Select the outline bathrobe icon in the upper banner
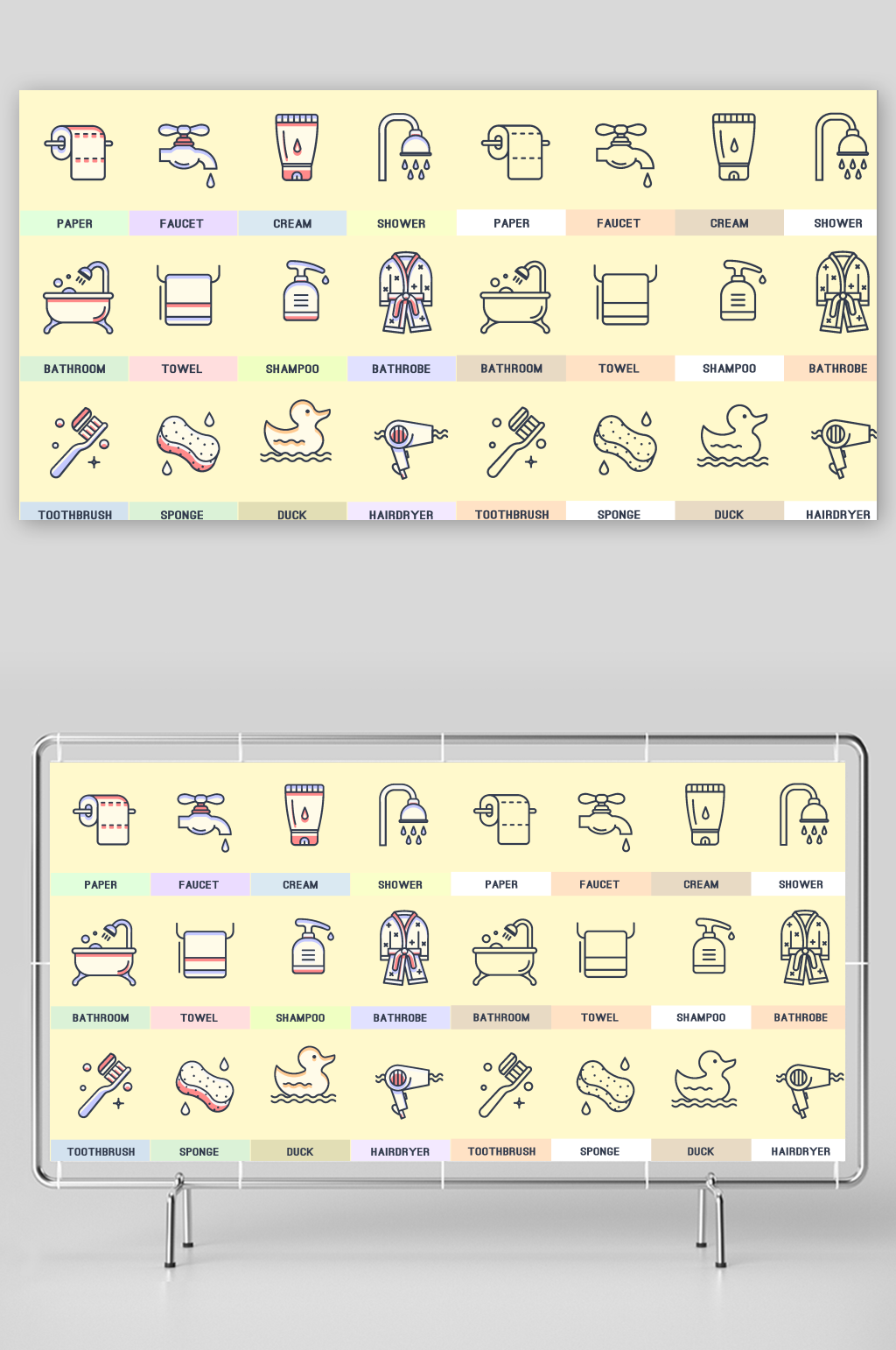This screenshot has height=1350, width=896. [843, 292]
